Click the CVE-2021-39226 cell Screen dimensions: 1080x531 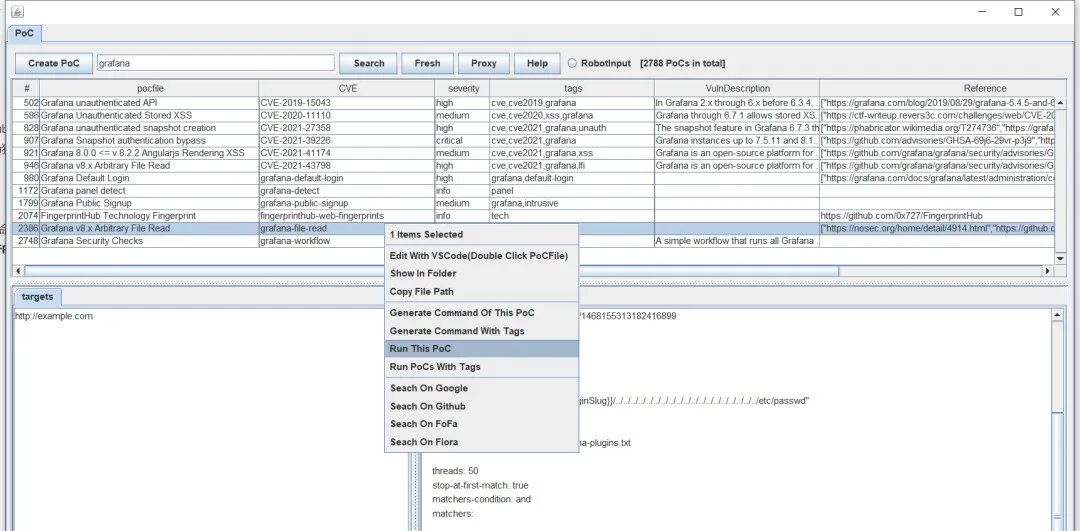click(x=347, y=140)
